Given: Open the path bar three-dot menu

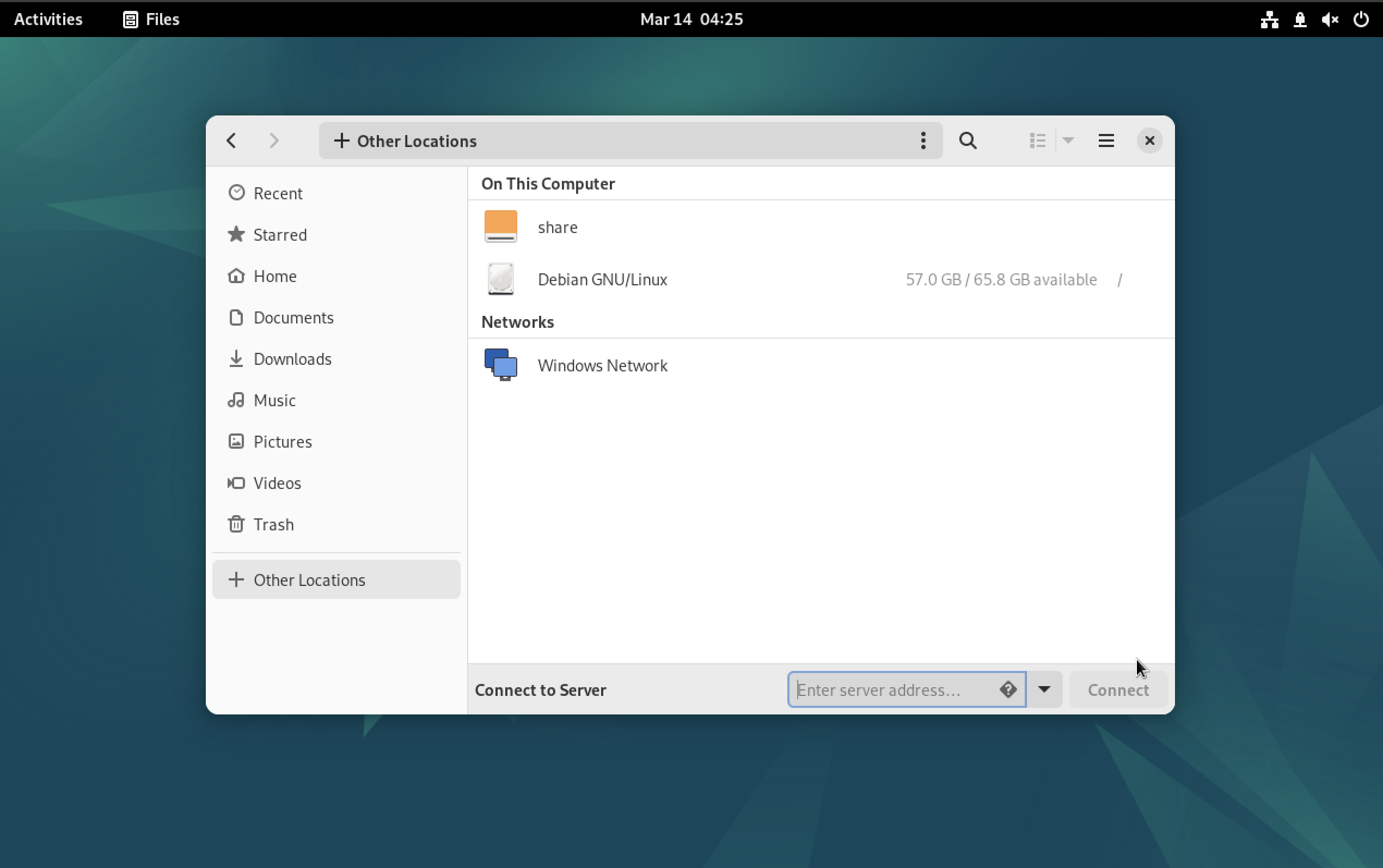Looking at the screenshot, I should pyautogui.click(x=923, y=140).
